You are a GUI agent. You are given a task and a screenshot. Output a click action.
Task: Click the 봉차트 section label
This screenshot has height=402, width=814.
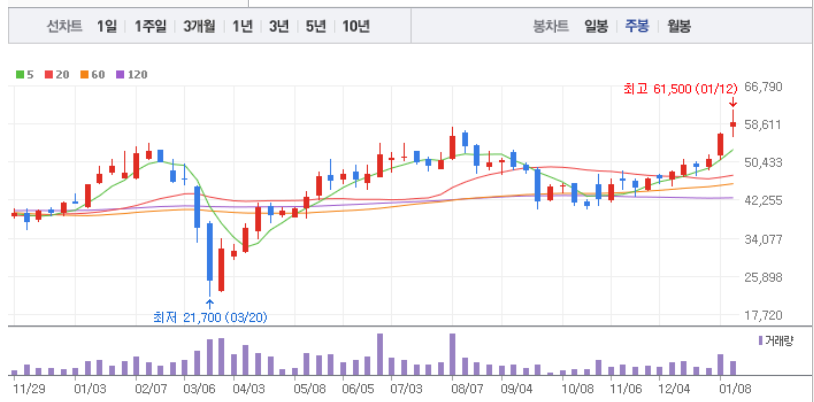[x=551, y=26]
